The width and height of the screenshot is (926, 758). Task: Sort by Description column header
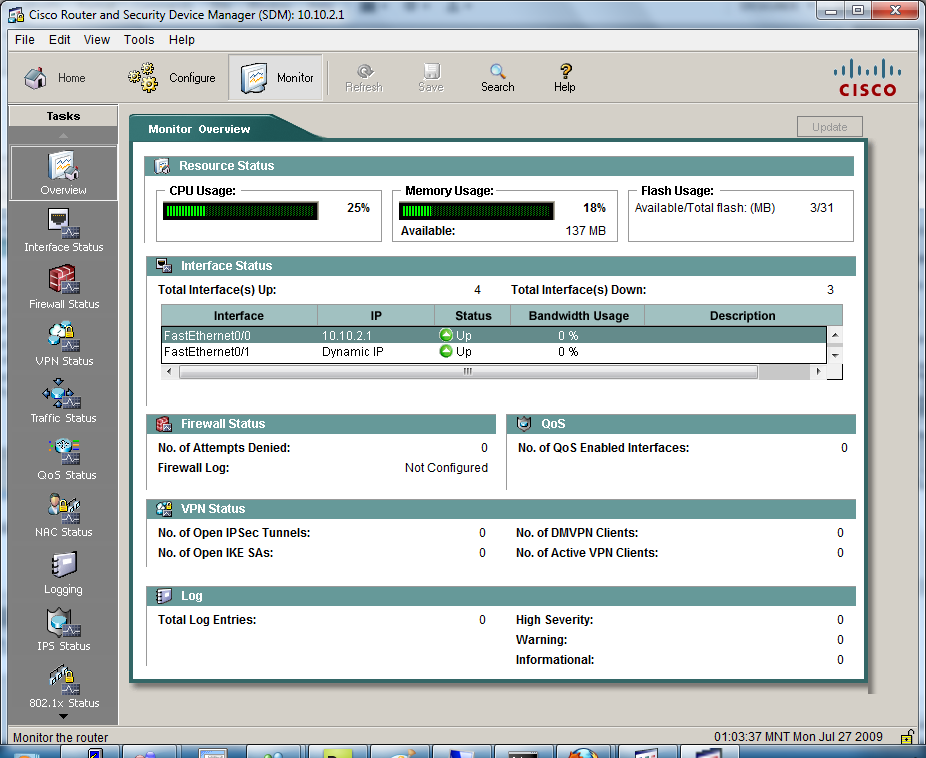743,316
